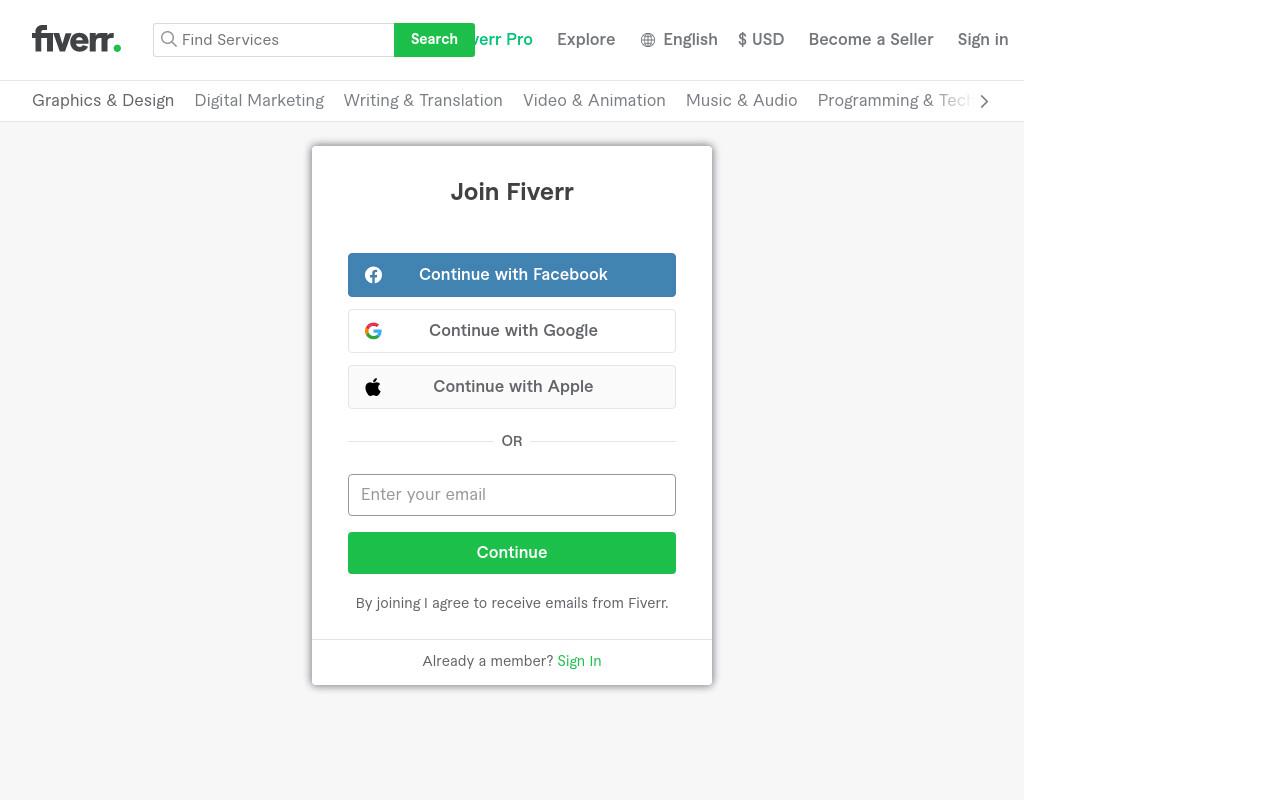Open the Fiverr Pro link
1280x800 pixels.
504,40
